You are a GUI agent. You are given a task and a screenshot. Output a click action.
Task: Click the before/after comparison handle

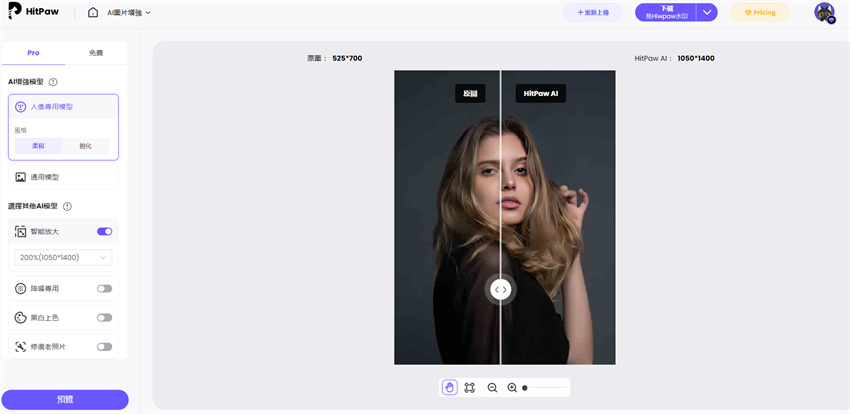(501, 289)
